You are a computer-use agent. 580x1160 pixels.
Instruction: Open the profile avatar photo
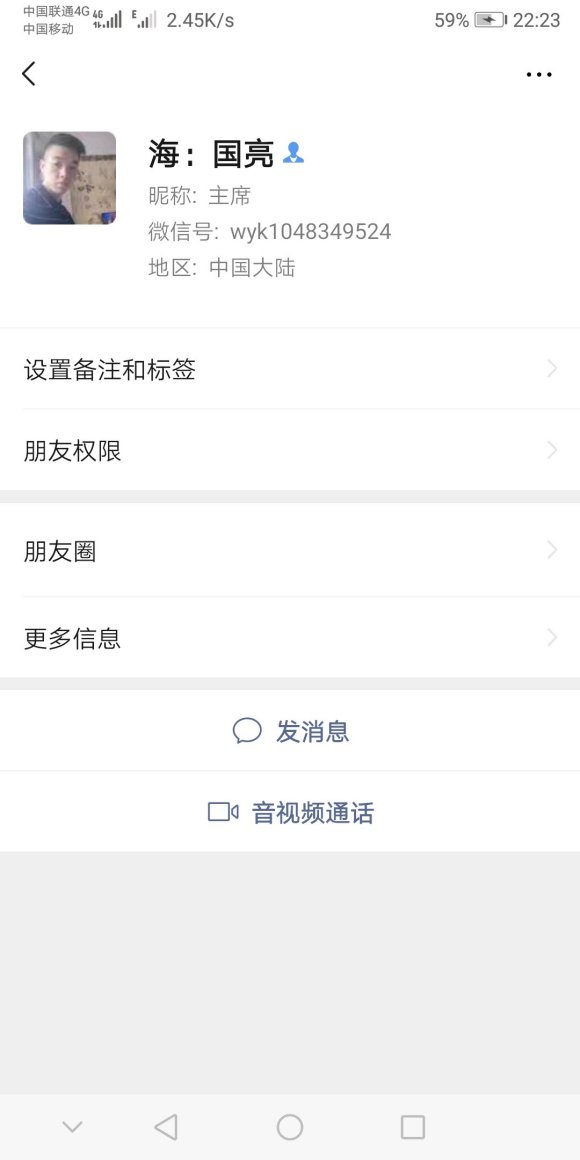(x=70, y=178)
